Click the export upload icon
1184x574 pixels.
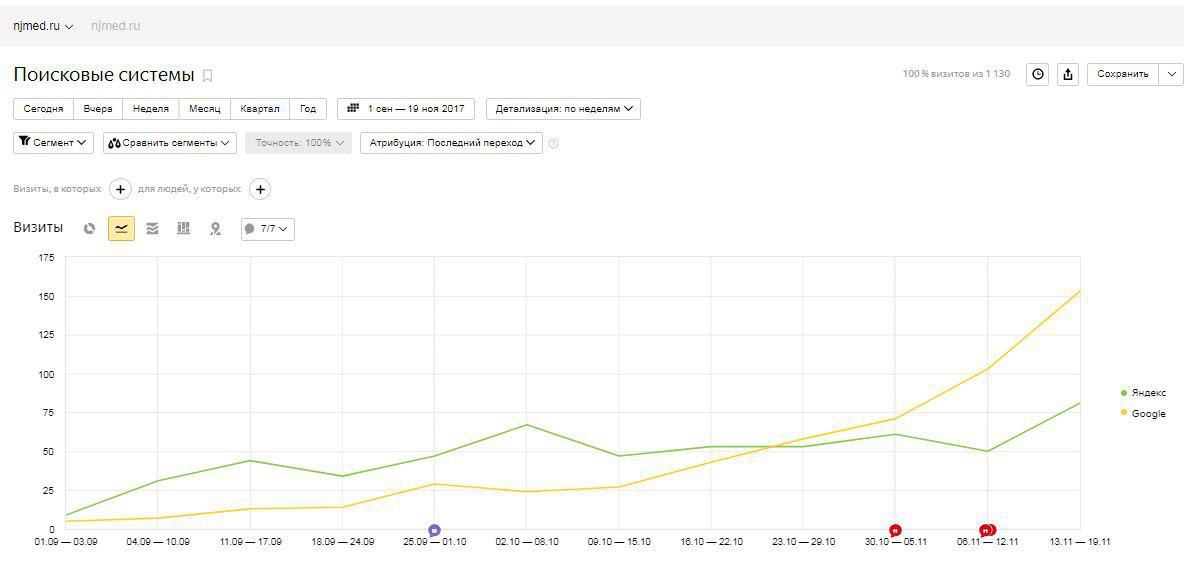tap(1068, 74)
